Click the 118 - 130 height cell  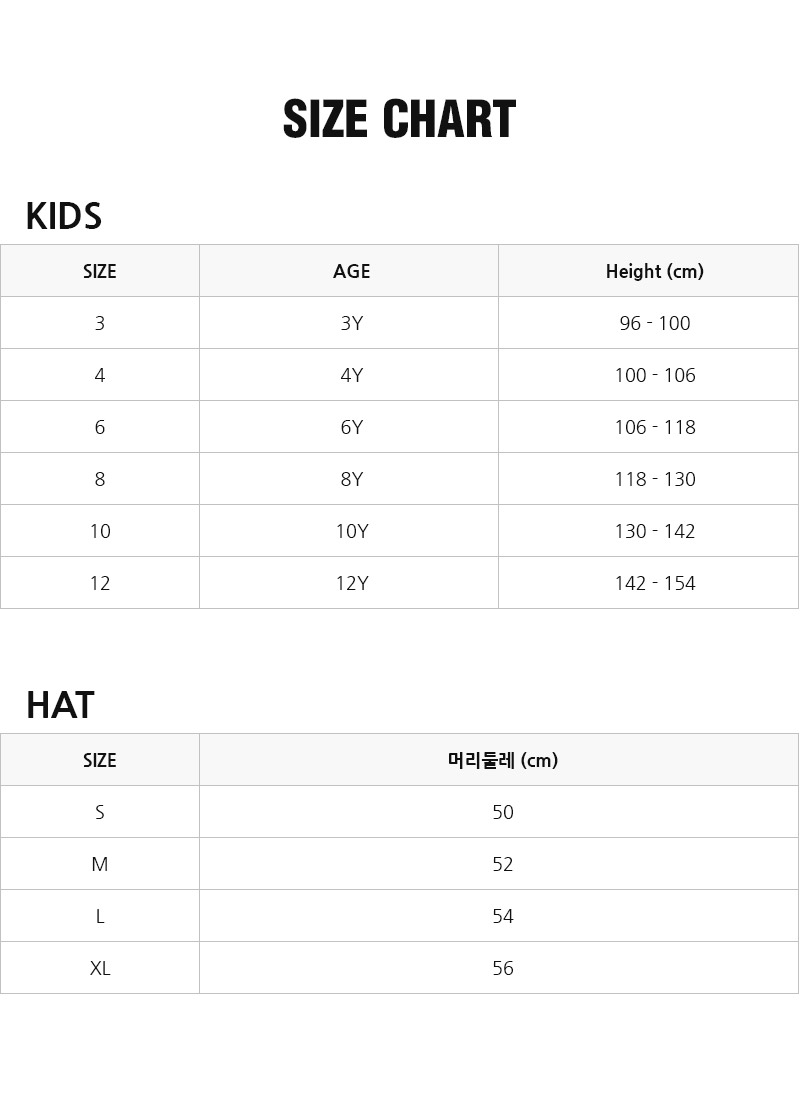point(654,479)
